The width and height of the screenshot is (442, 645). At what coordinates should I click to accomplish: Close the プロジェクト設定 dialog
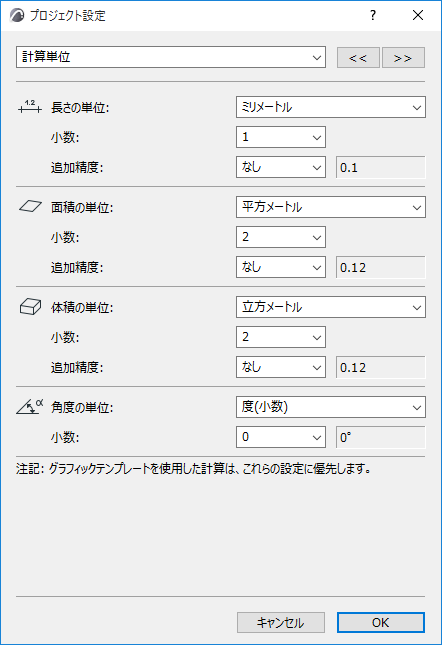pyautogui.click(x=418, y=15)
